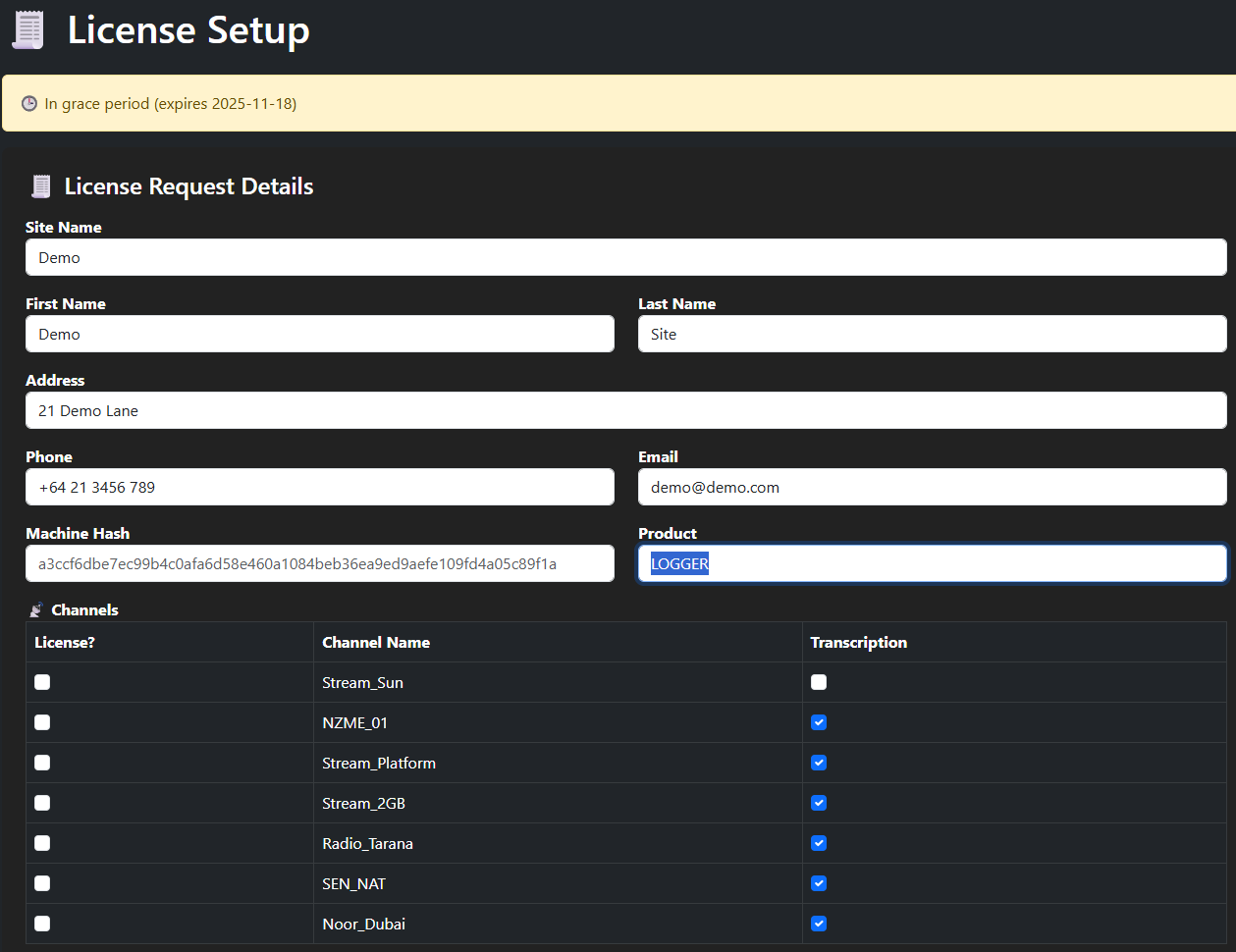Enable transcription for Stream_Sun channel

(819, 682)
